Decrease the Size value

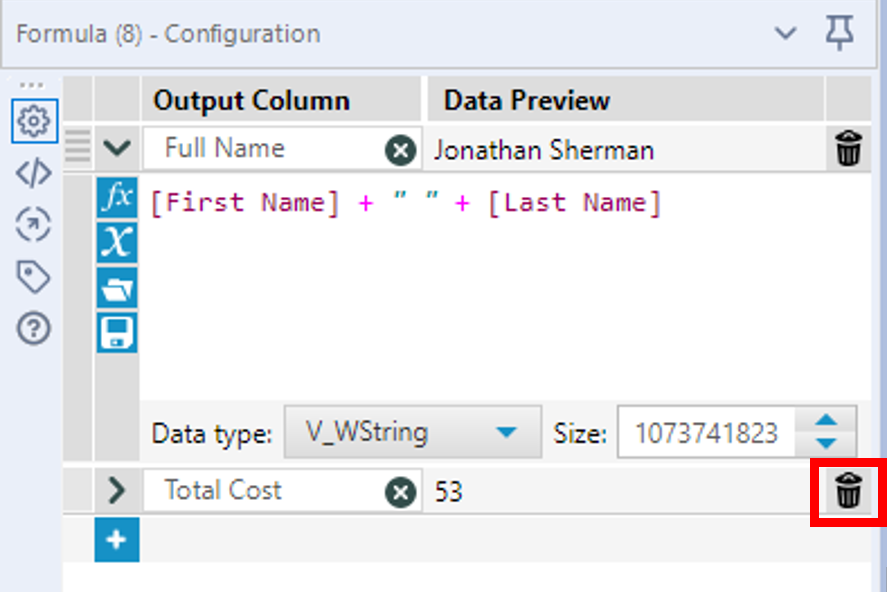[x=826, y=444]
